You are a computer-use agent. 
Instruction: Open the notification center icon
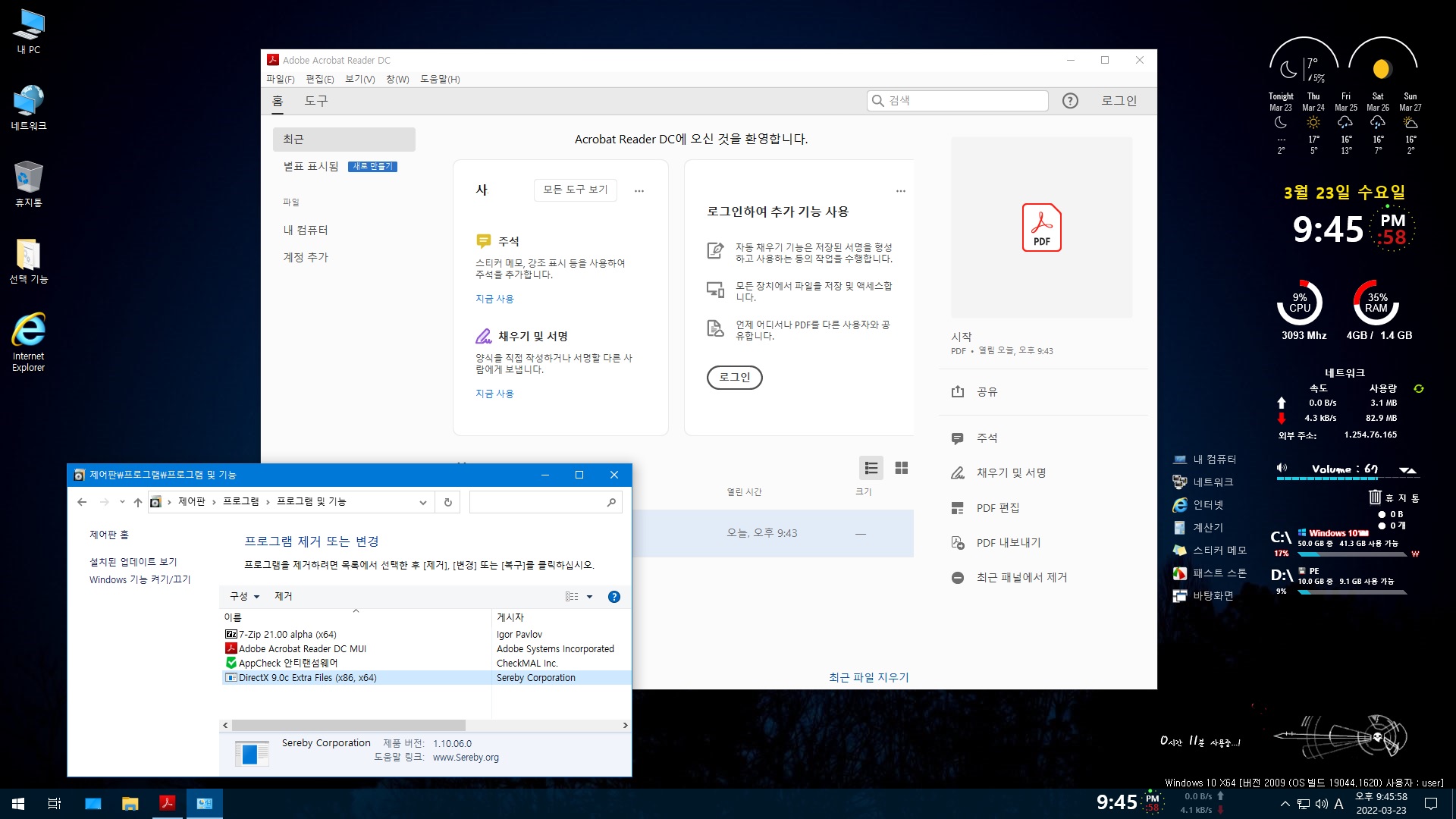click(x=1431, y=804)
